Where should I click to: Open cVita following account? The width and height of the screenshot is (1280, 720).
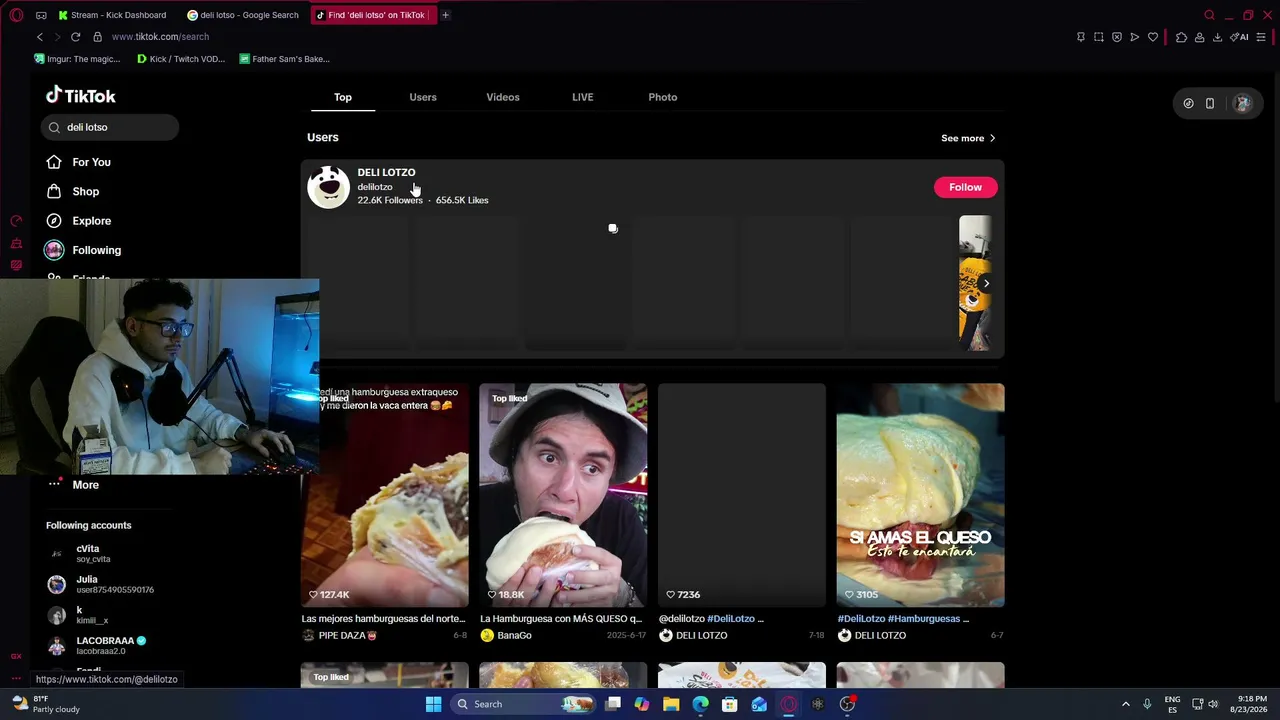110,553
